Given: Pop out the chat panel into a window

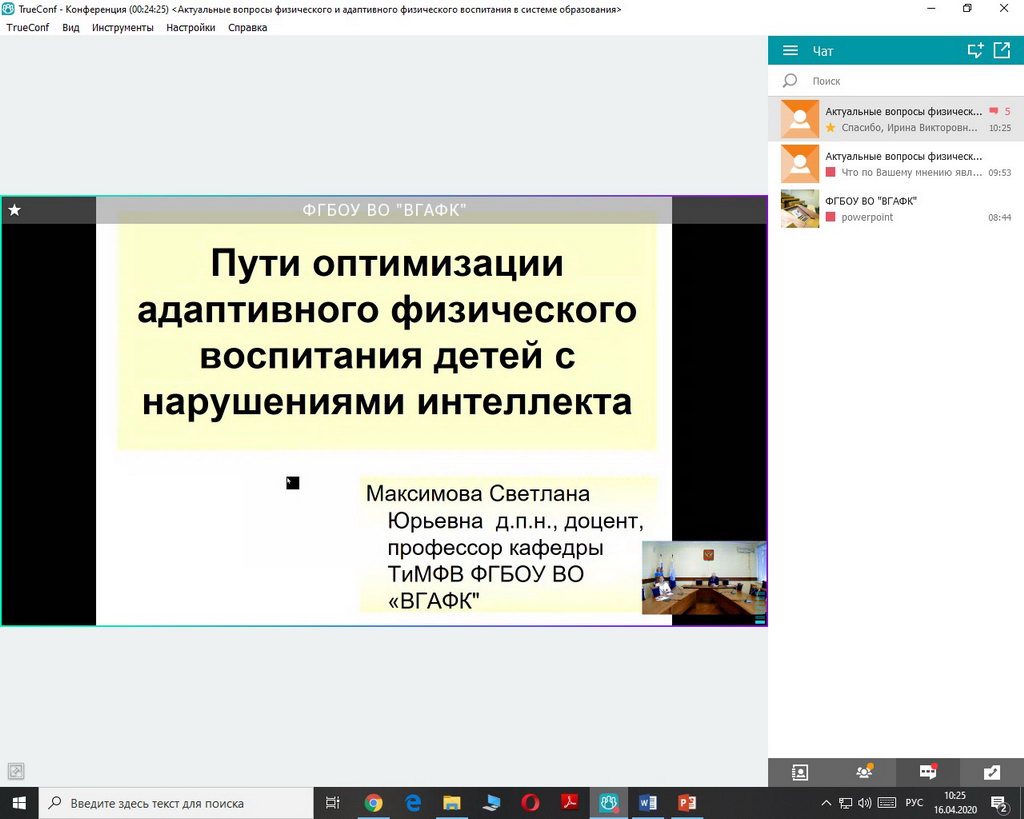Looking at the screenshot, I should (1002, 51).
